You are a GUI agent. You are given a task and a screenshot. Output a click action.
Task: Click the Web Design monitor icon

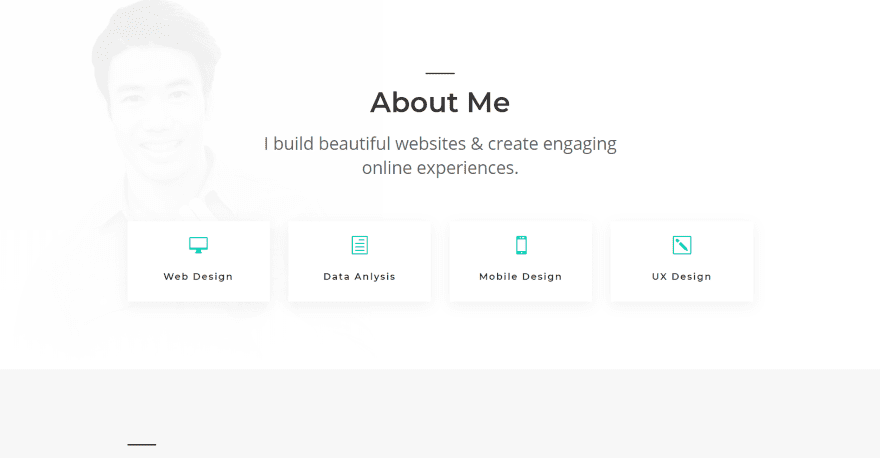click(x=198, y=245)
